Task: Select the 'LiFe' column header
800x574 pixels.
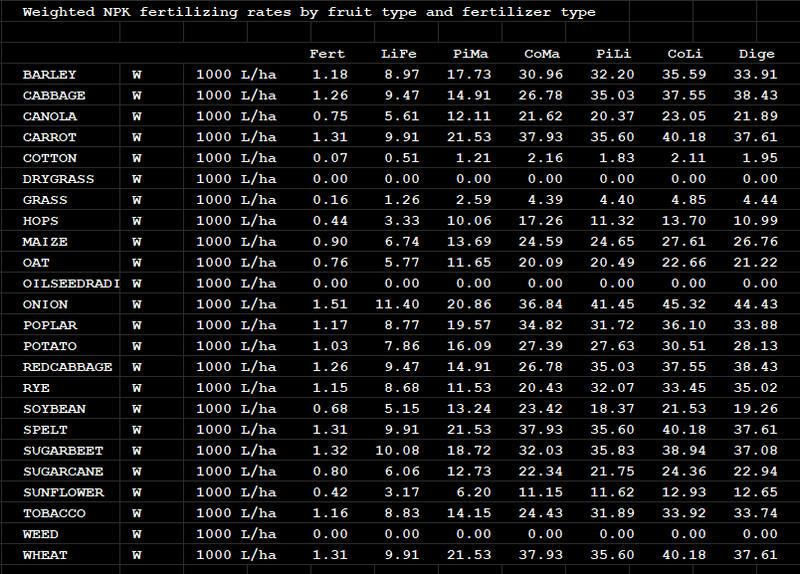Action: [x=399, y=54]
